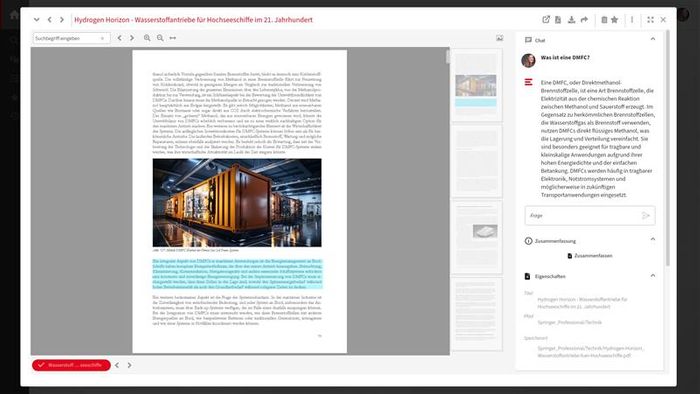Collapse the Eigenschaften section

pyautogui.click(x=653, y=276)
